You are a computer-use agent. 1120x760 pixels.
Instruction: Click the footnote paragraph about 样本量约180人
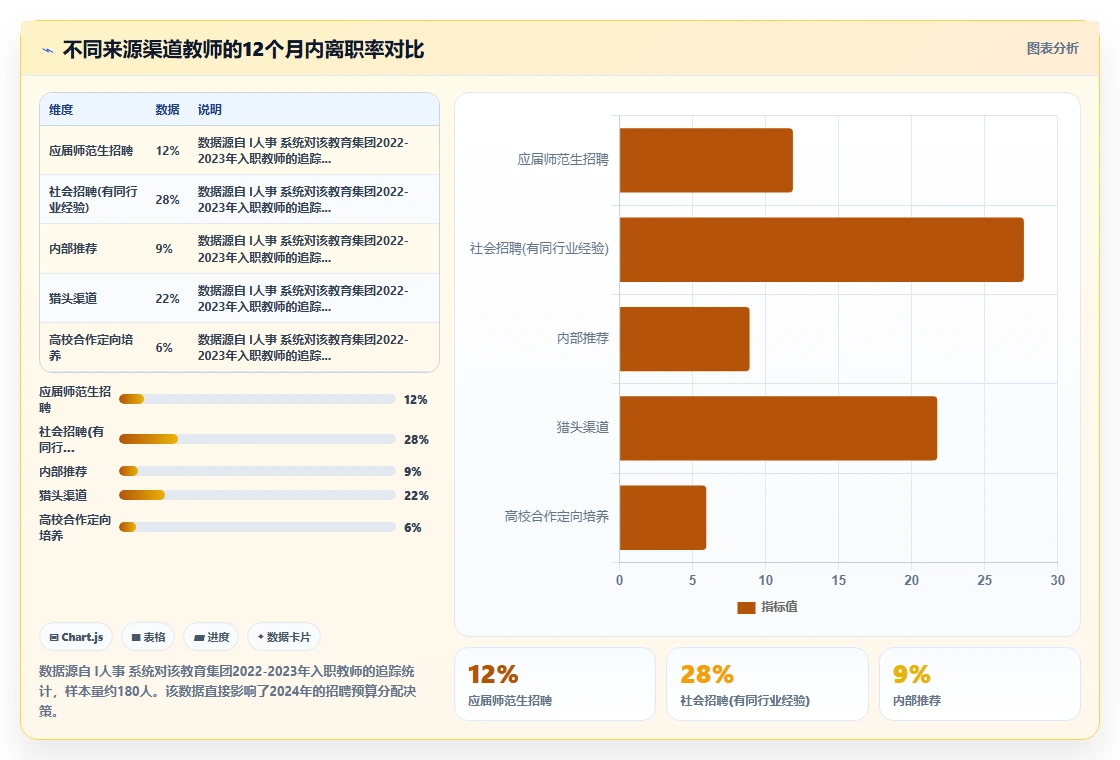tap(227, 691)
